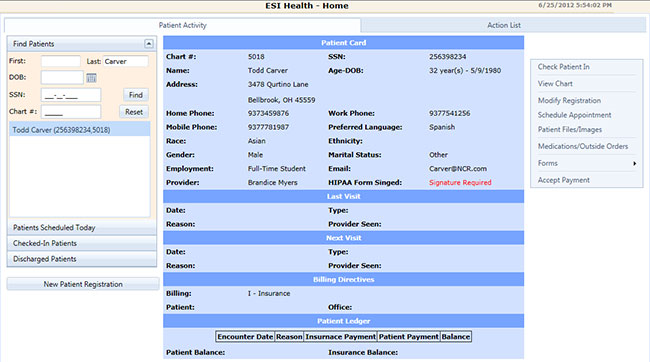Click the email Carver@NCR.com
The width and height of the screenshot is (650, 362).
[x=458, y=169]
